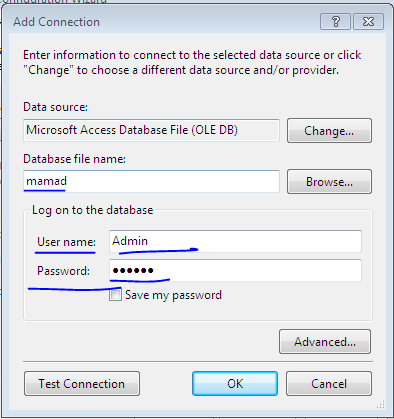Select the read-only Data source box
The image size is (394, 419).
point(151,130)
